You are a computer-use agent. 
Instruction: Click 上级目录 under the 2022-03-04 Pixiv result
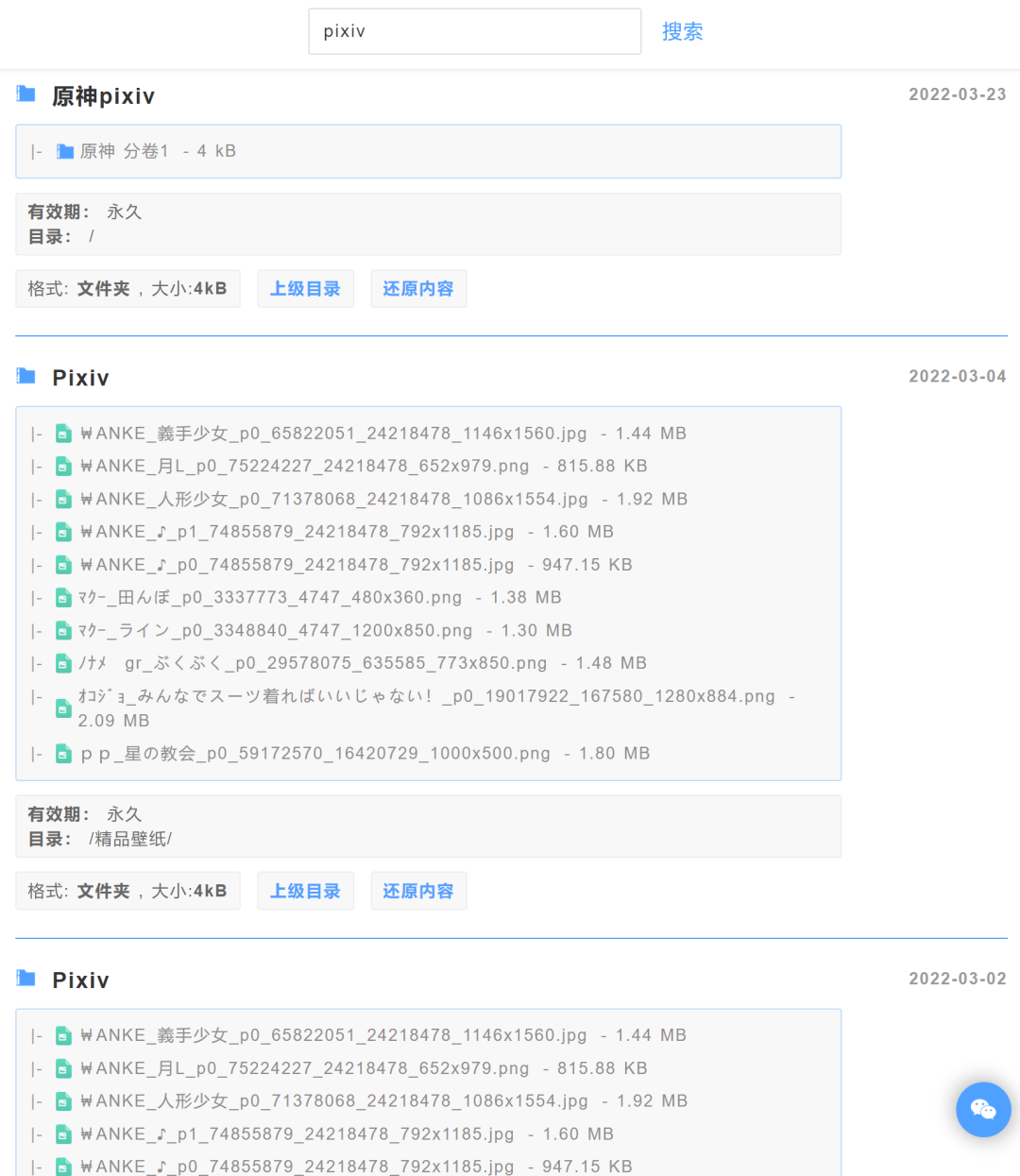coord(305,891)
